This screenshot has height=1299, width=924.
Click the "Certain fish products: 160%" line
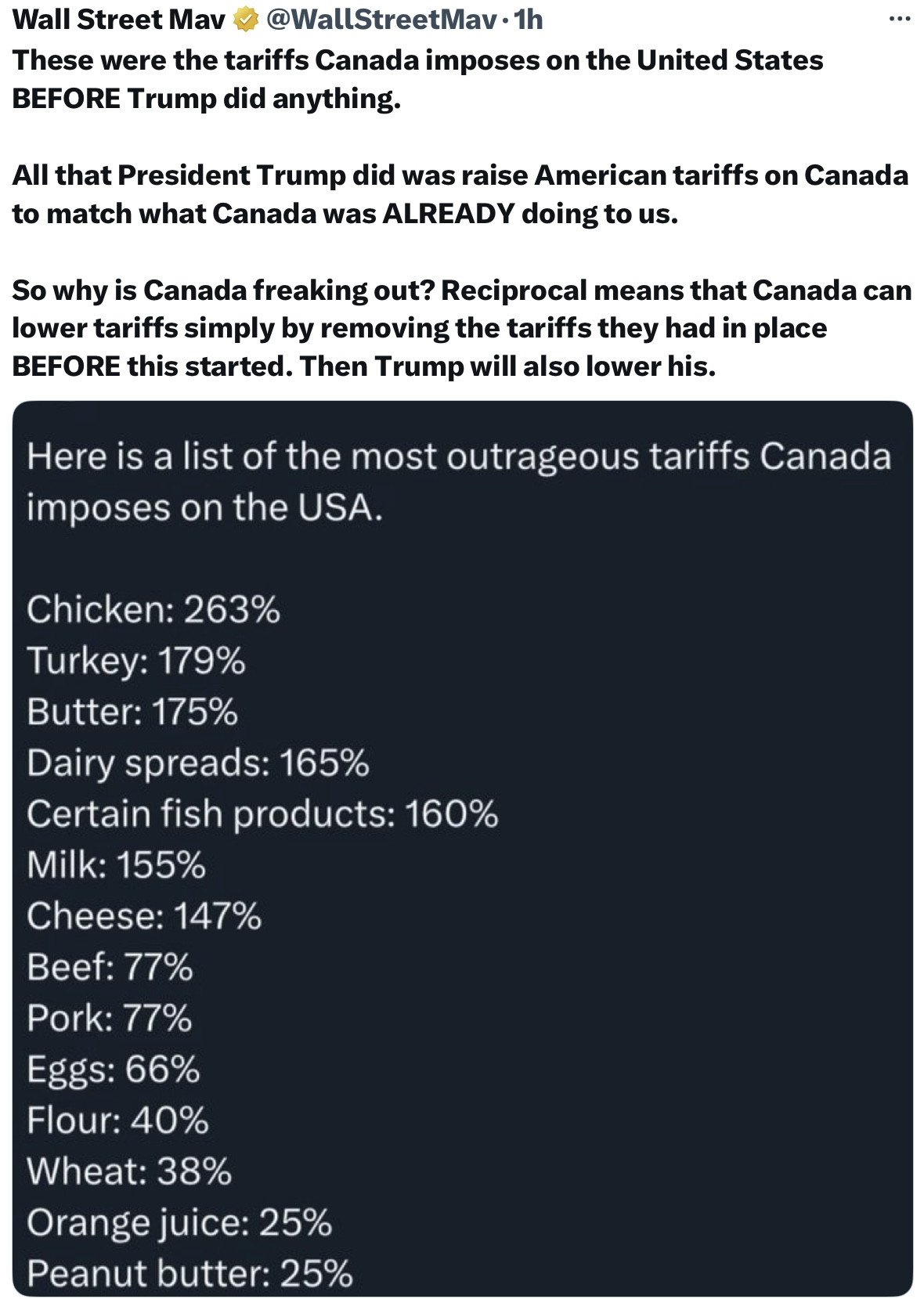click(x=262, y=814)
